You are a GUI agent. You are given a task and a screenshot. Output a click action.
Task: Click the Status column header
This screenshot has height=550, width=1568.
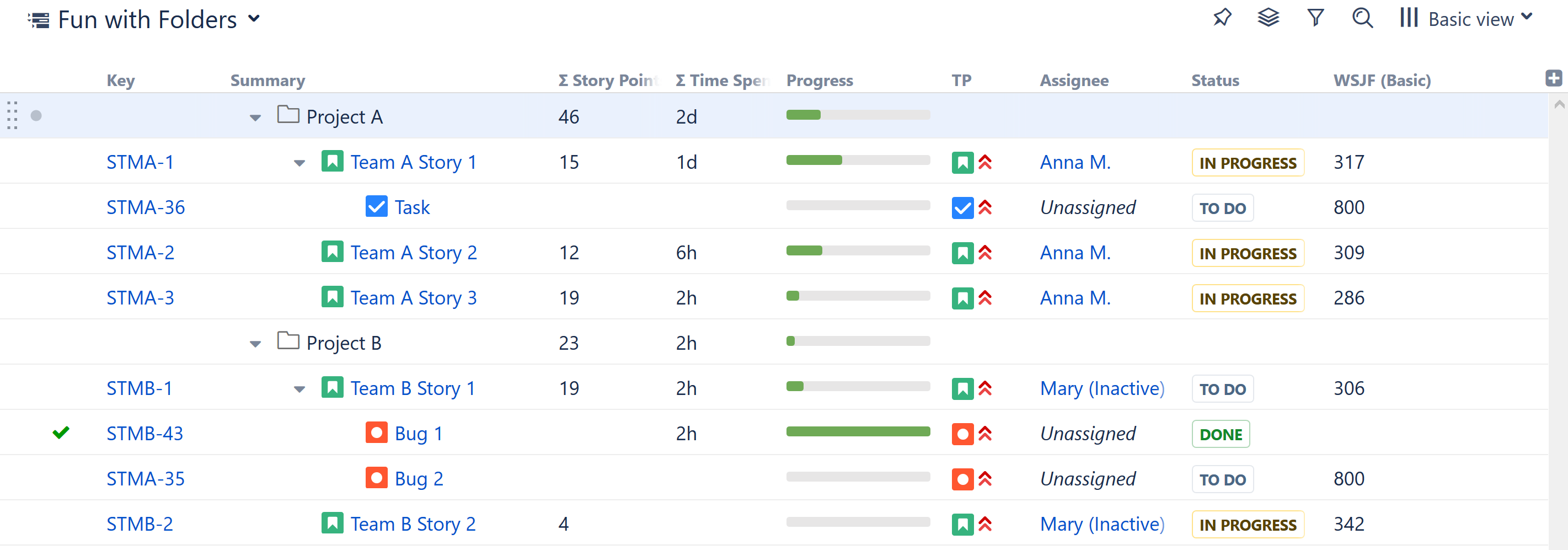tap(1214, 81)
